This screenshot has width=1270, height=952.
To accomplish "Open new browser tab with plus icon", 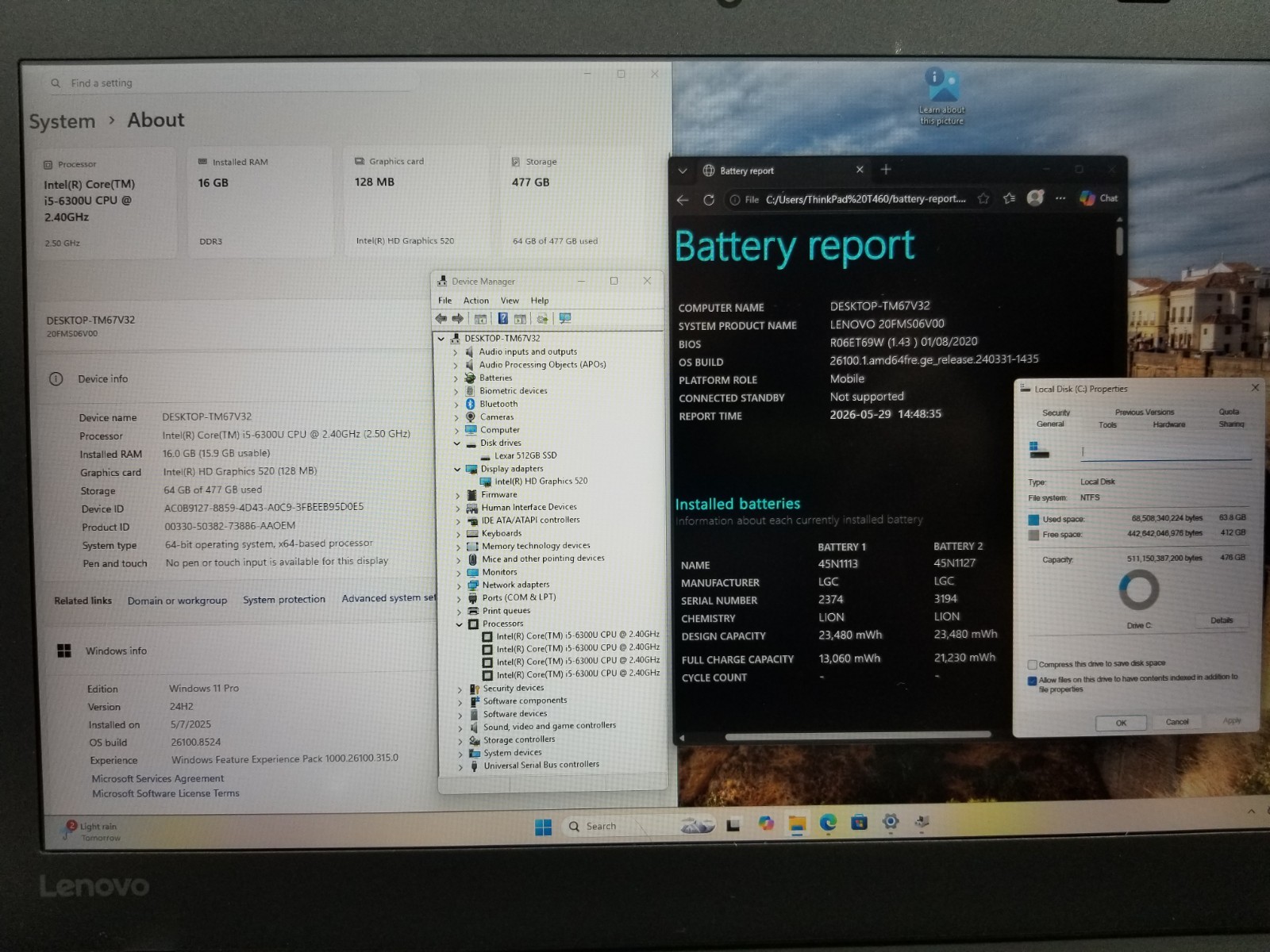I will (886, 170).
